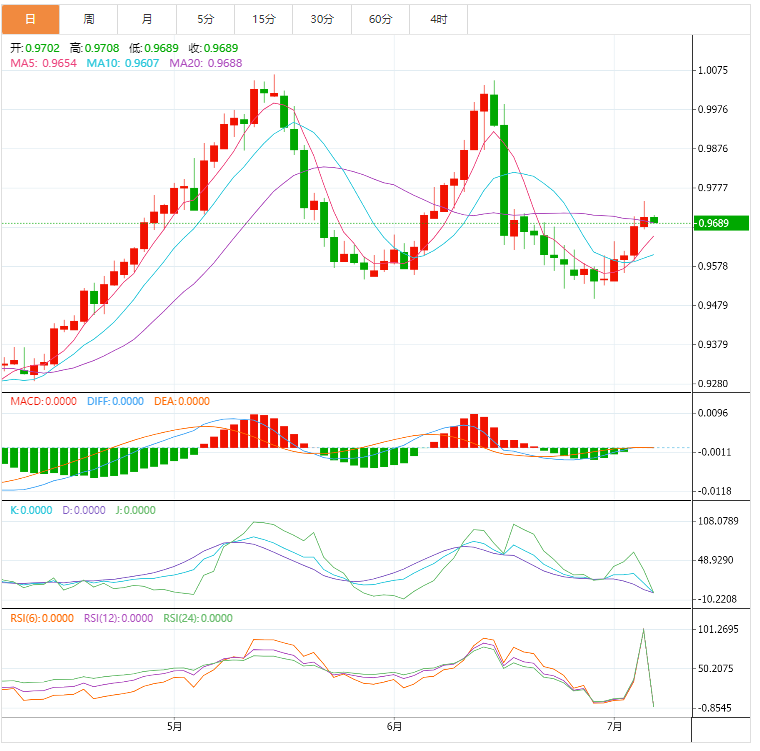This screenshot has width=760, height=751.
Task: Select the 4时 interval tab
Action: tap(439, 19)
